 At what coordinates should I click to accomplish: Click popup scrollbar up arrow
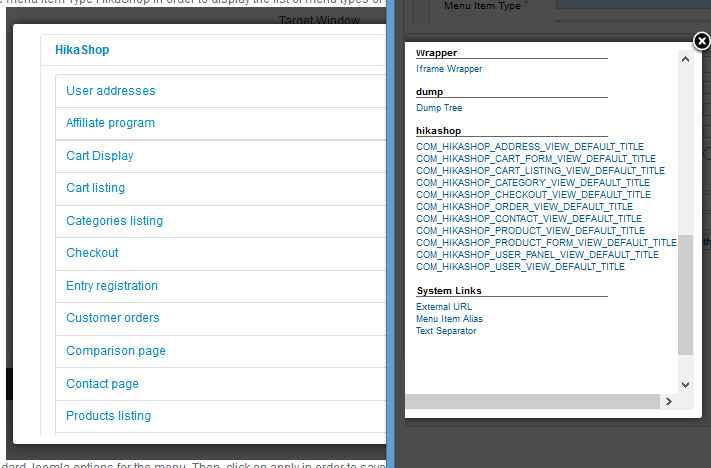(x=685, y=59)
